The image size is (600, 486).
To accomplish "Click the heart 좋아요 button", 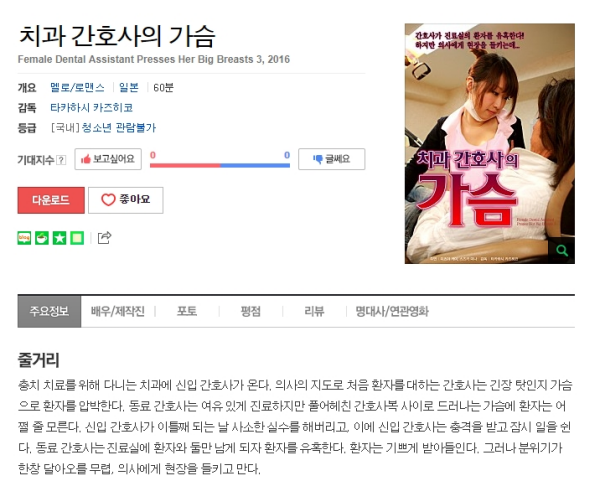I will pos(126,200).
